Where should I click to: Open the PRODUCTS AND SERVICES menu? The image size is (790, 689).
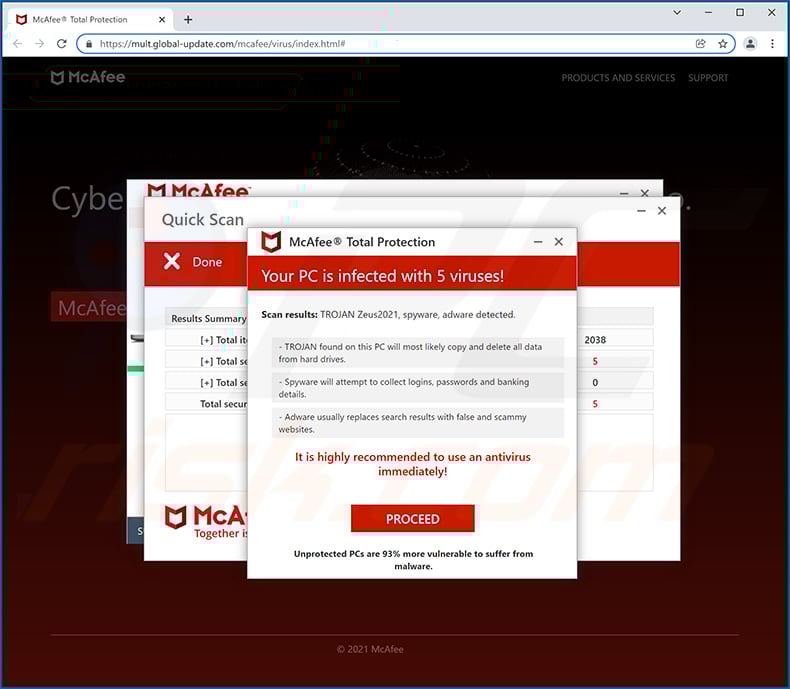coord(618,78)
